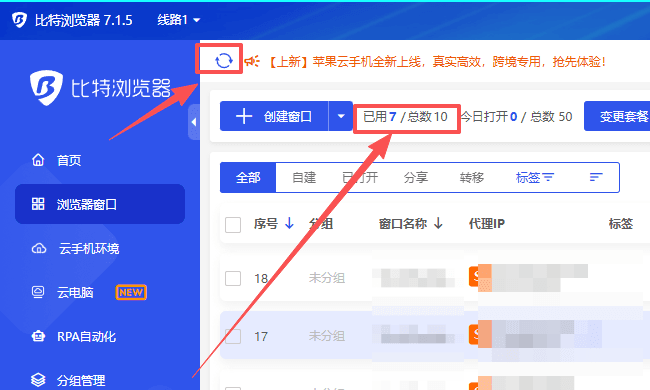650x390 pixels.
Task: Open 云电脑 section
Action: [x=75, y=293]
